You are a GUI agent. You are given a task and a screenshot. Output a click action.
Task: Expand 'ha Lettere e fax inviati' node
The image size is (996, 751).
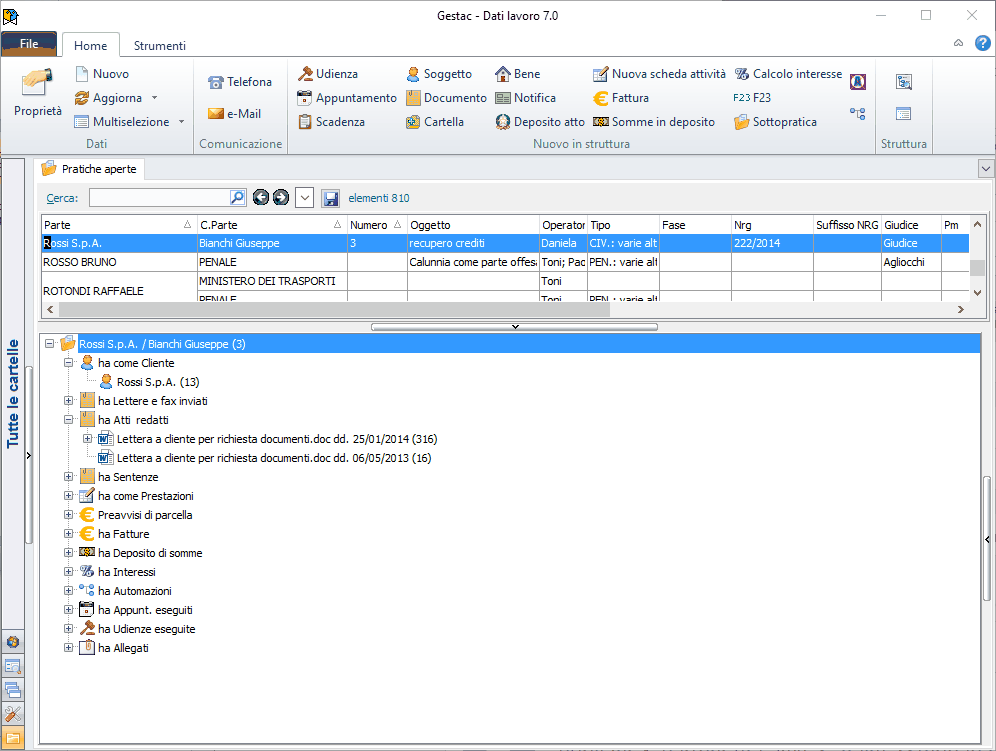point(69,401)
